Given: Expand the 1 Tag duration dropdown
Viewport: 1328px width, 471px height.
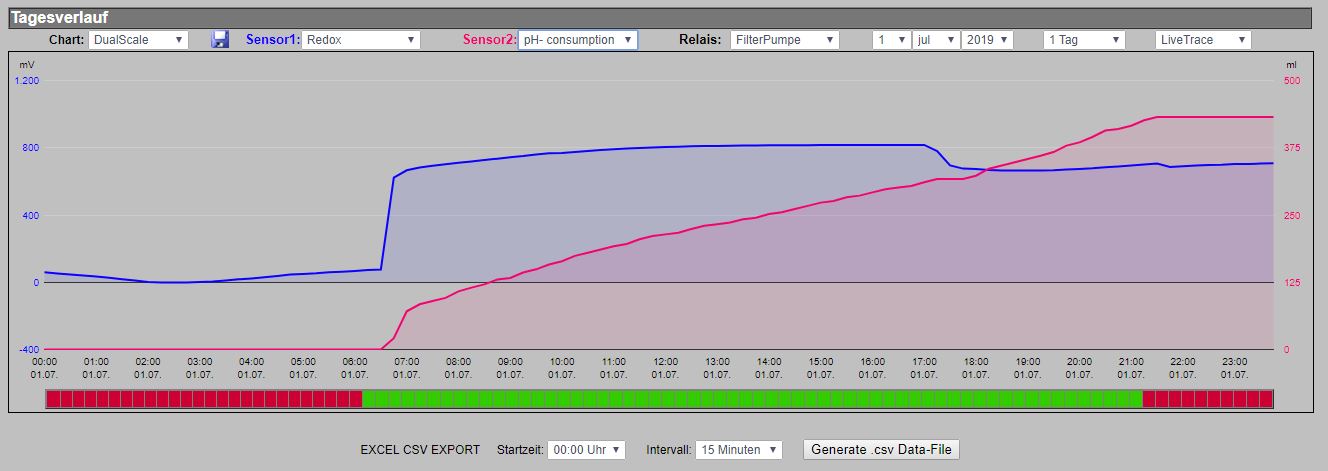Looking at the screenshot, I should [1084, 40].
